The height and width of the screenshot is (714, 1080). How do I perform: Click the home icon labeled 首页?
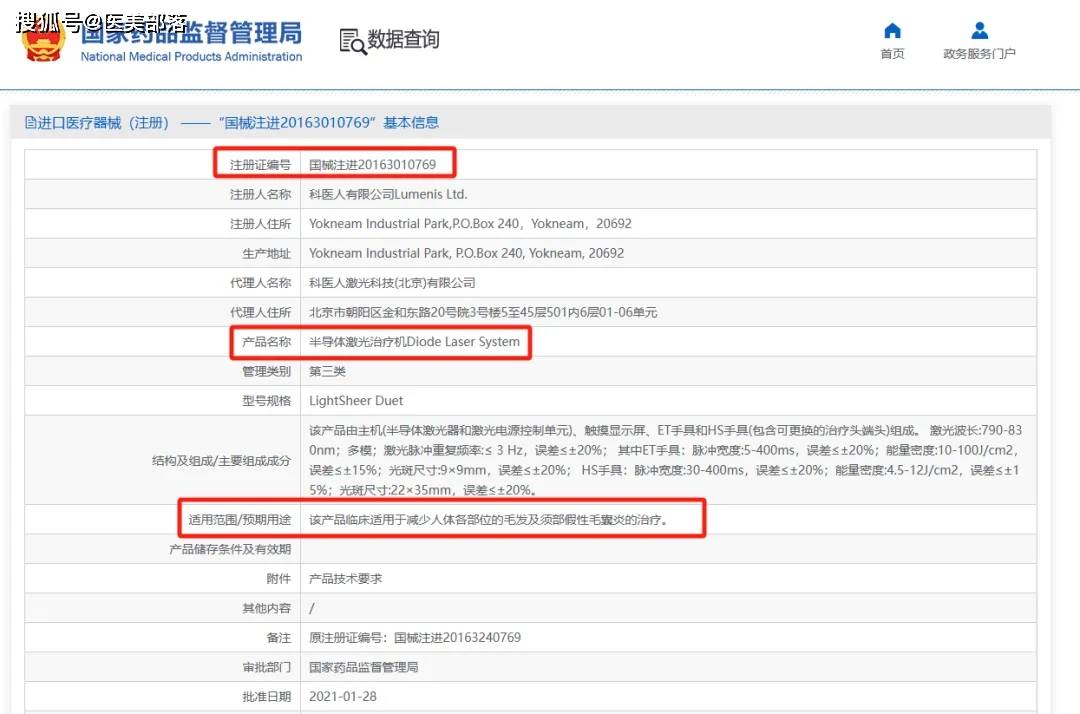(892, 31)
